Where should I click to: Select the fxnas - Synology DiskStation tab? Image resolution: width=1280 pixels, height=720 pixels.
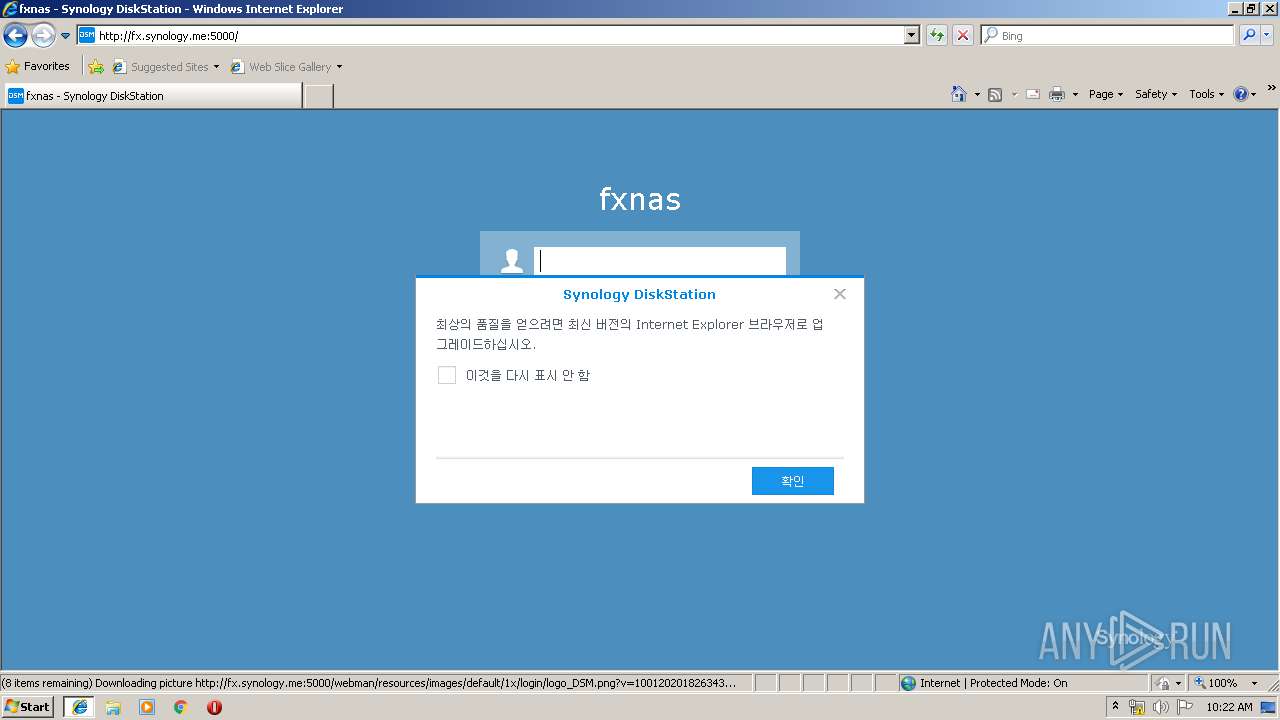click(x=152, y=96)
